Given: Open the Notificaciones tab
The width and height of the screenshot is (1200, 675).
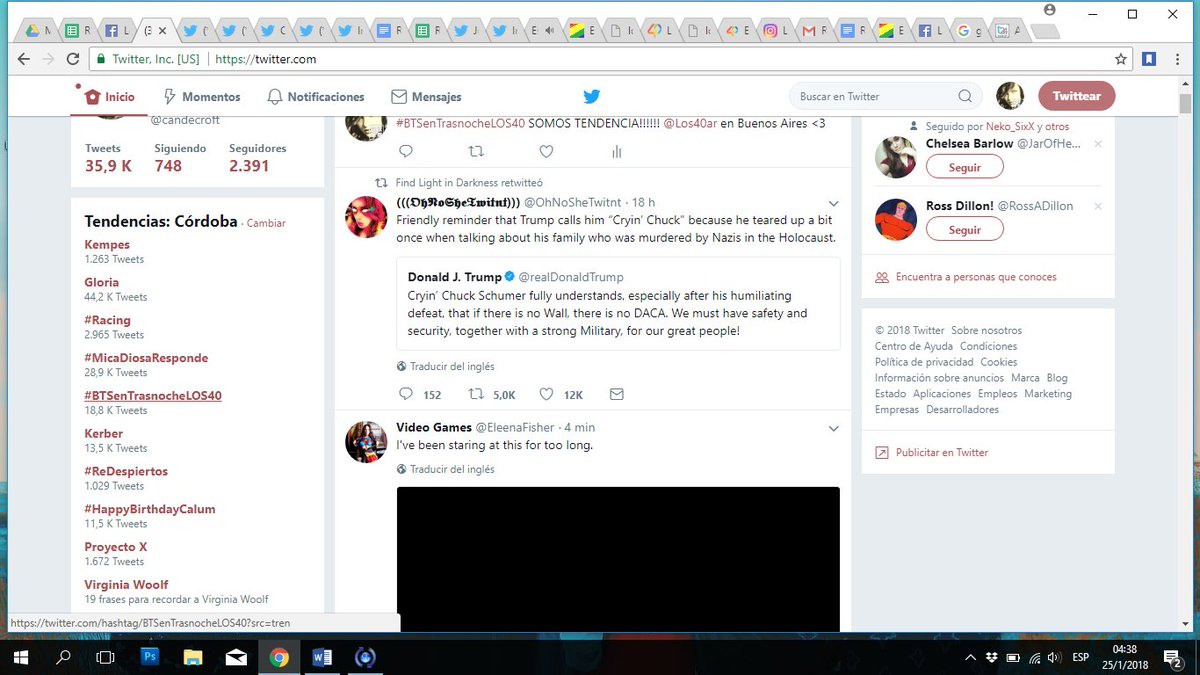Looking at the screenshot, I should tap(315, 97).
